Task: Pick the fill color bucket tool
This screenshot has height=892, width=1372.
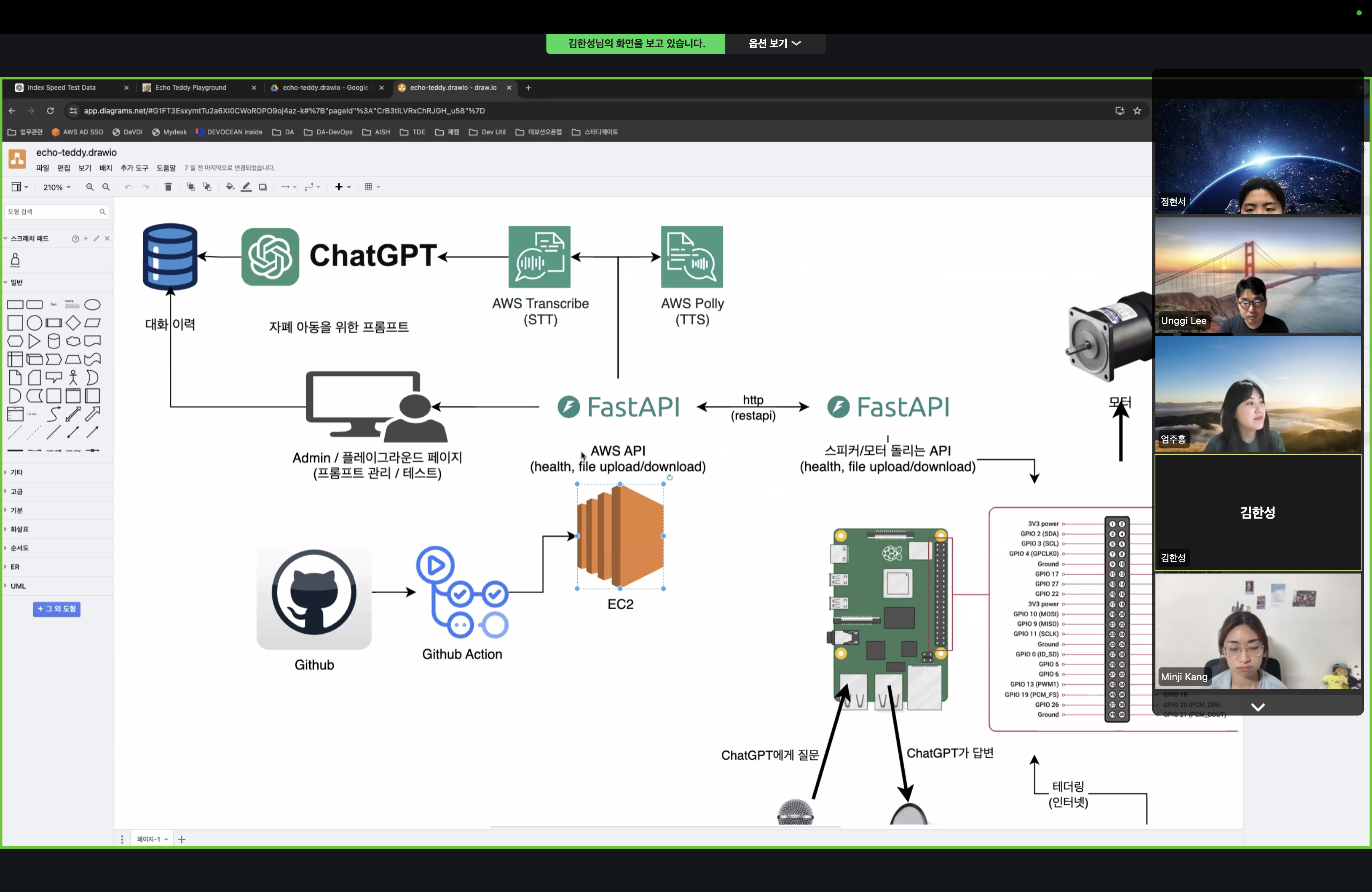Action: (x=230, y=187)
